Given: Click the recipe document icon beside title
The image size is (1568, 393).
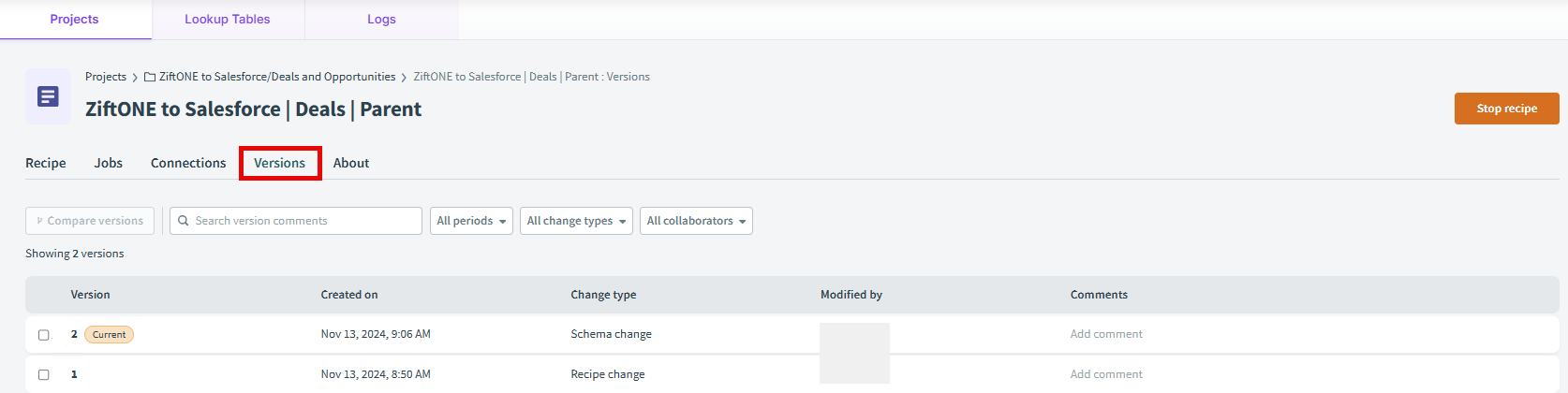Looking at the screenshot, I should click(48, 96).
